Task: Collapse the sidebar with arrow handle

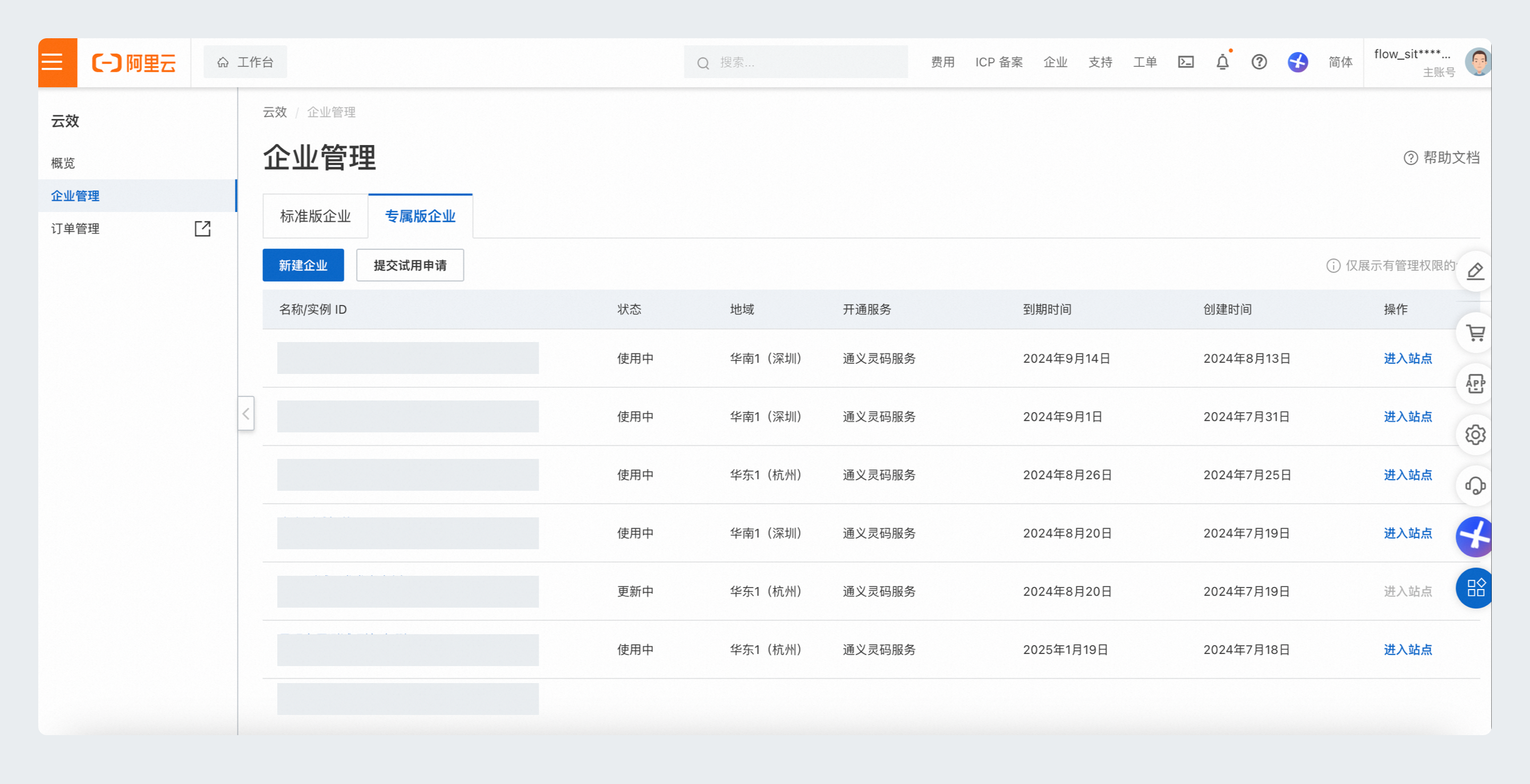Action: click(x=246, y=413)
